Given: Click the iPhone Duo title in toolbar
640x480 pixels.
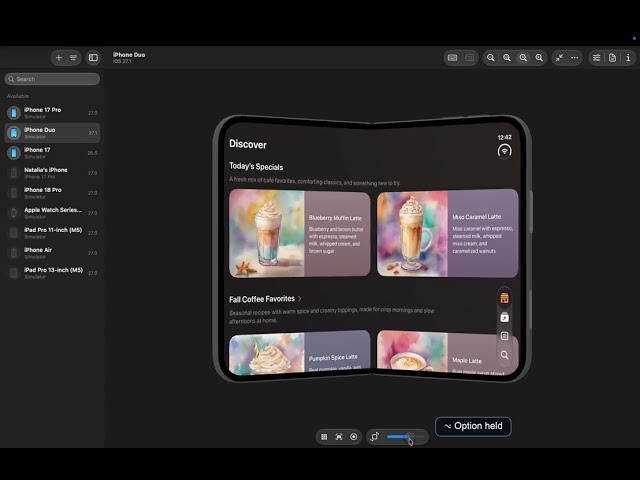Looking at the screenshot, I should point(129,54).
